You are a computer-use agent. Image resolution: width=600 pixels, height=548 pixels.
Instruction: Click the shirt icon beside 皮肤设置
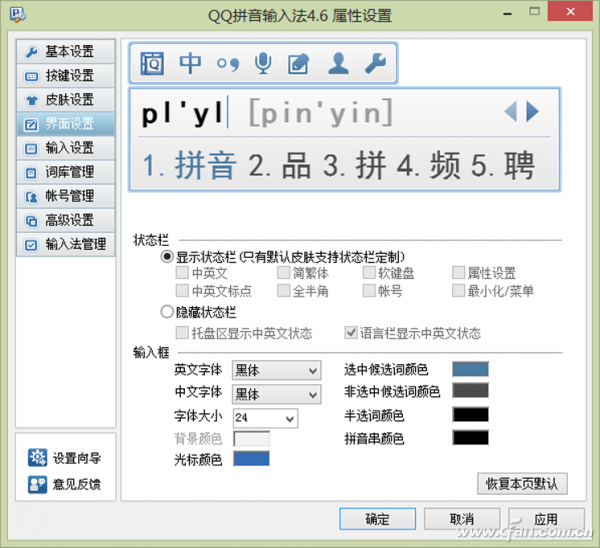click(x=31, y=100)
